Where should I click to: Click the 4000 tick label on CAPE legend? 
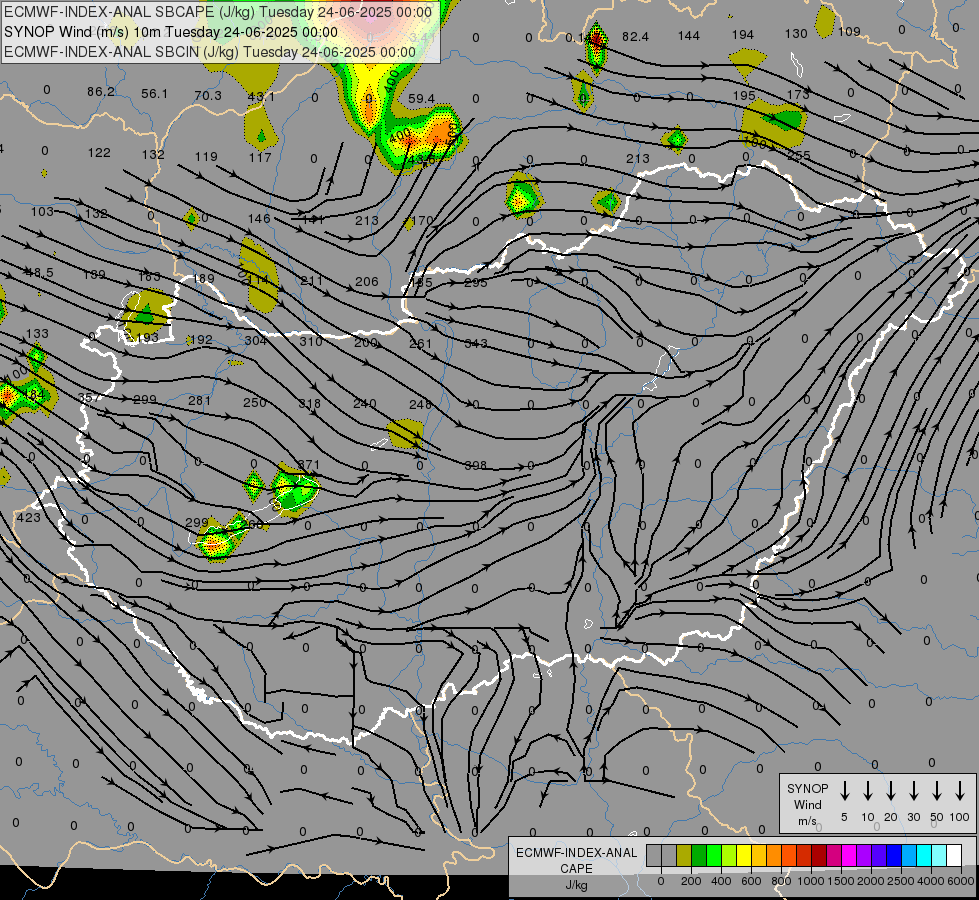(x=930, y=881)
